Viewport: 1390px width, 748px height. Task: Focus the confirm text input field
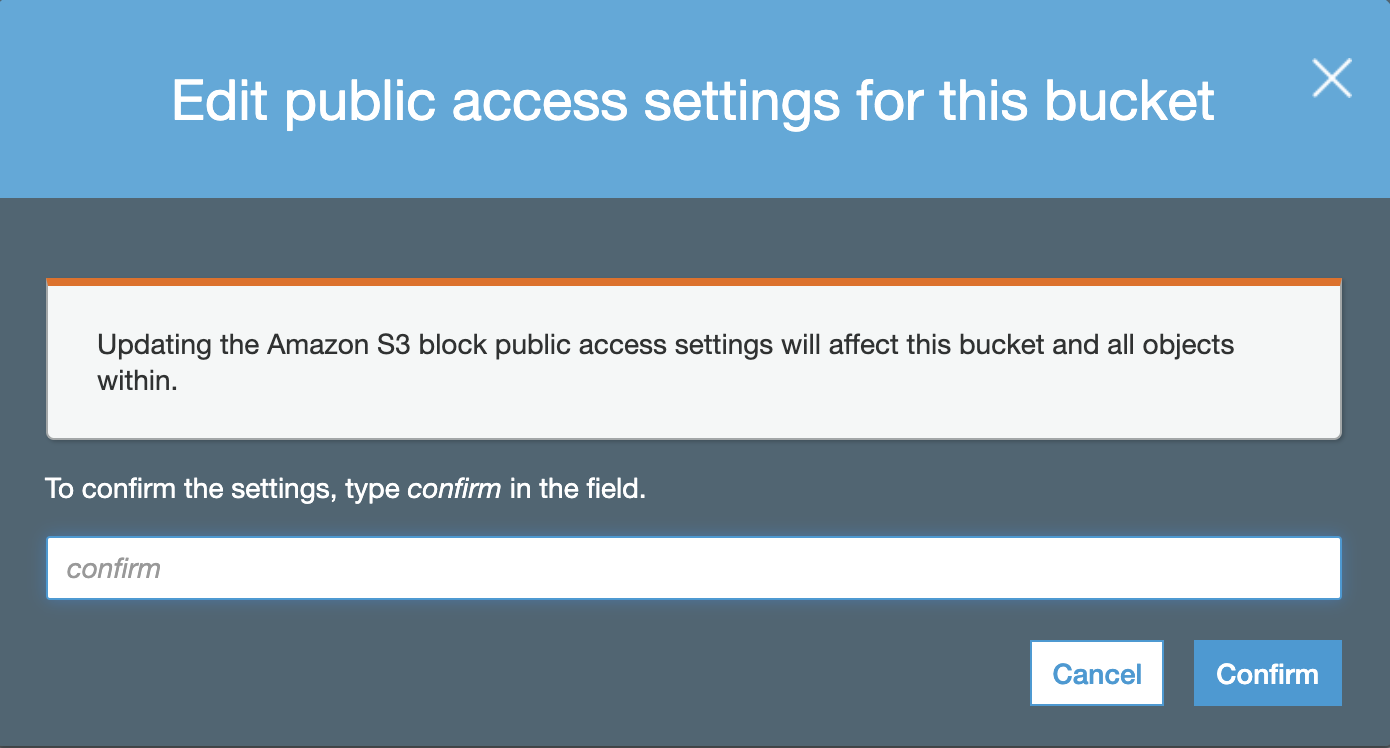[x=693, y=568]
